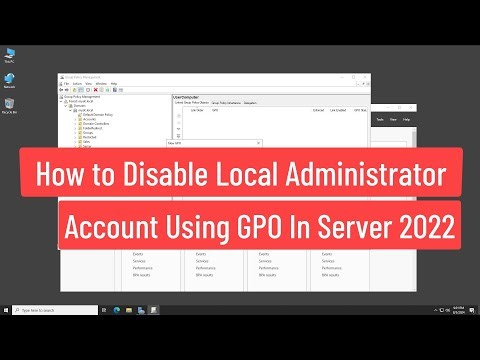The image size is (480, 360).
Task: Click the red X delete toolbar icon
Action: (x=95, y=90)
